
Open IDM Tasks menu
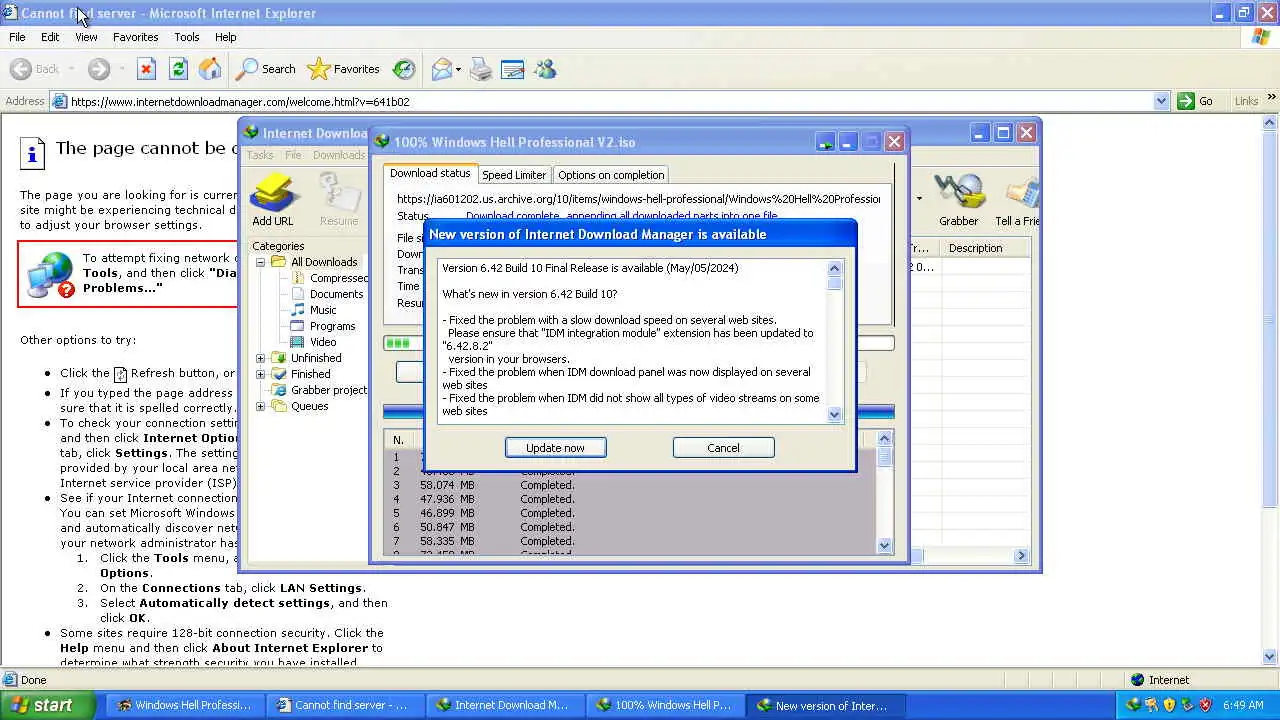tap(260, 155)
